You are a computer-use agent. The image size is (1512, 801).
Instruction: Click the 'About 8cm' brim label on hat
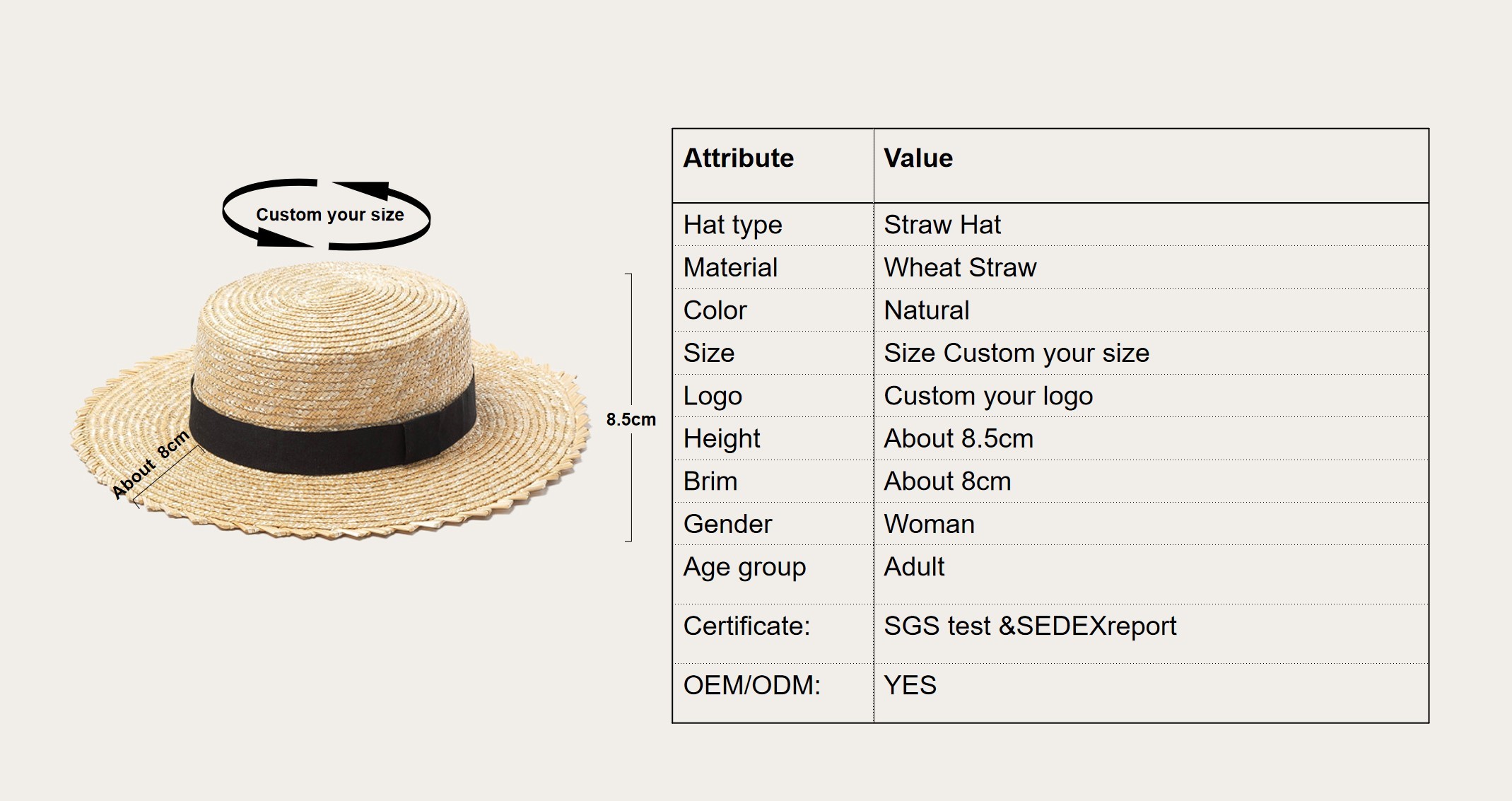pos(151,464)
